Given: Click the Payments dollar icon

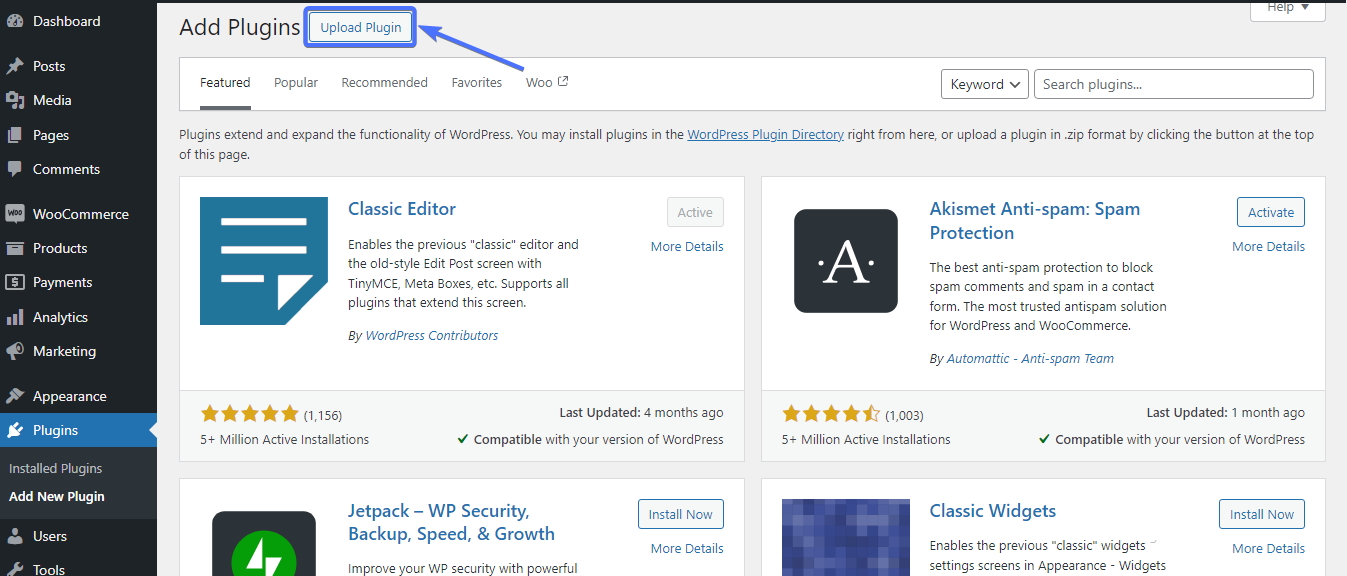Looking at the screenshot, I should (15, 282).
